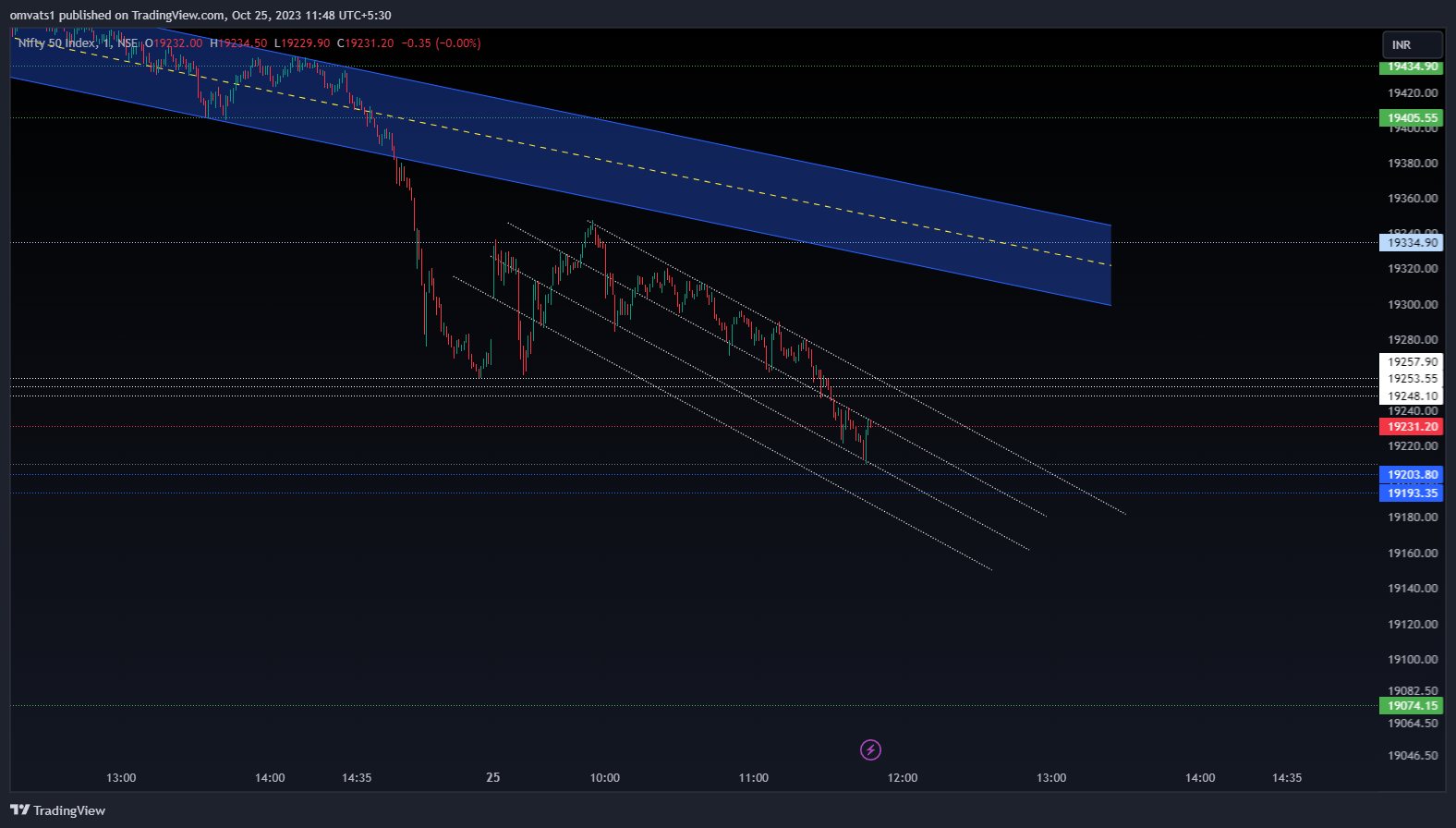Click the white price label 19253.55

[1412, 379]
